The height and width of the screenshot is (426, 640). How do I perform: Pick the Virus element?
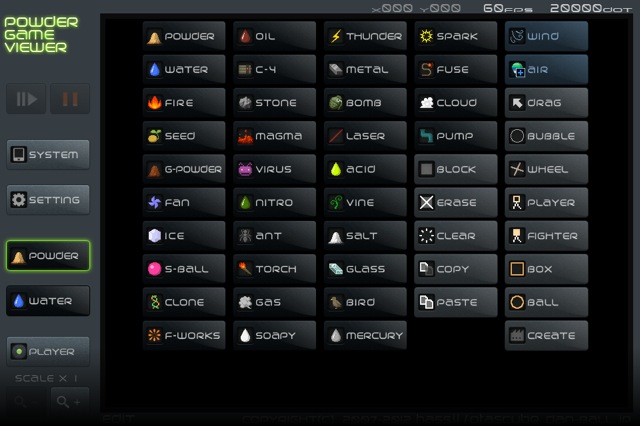pyautogui.click(x=275, y=169)
